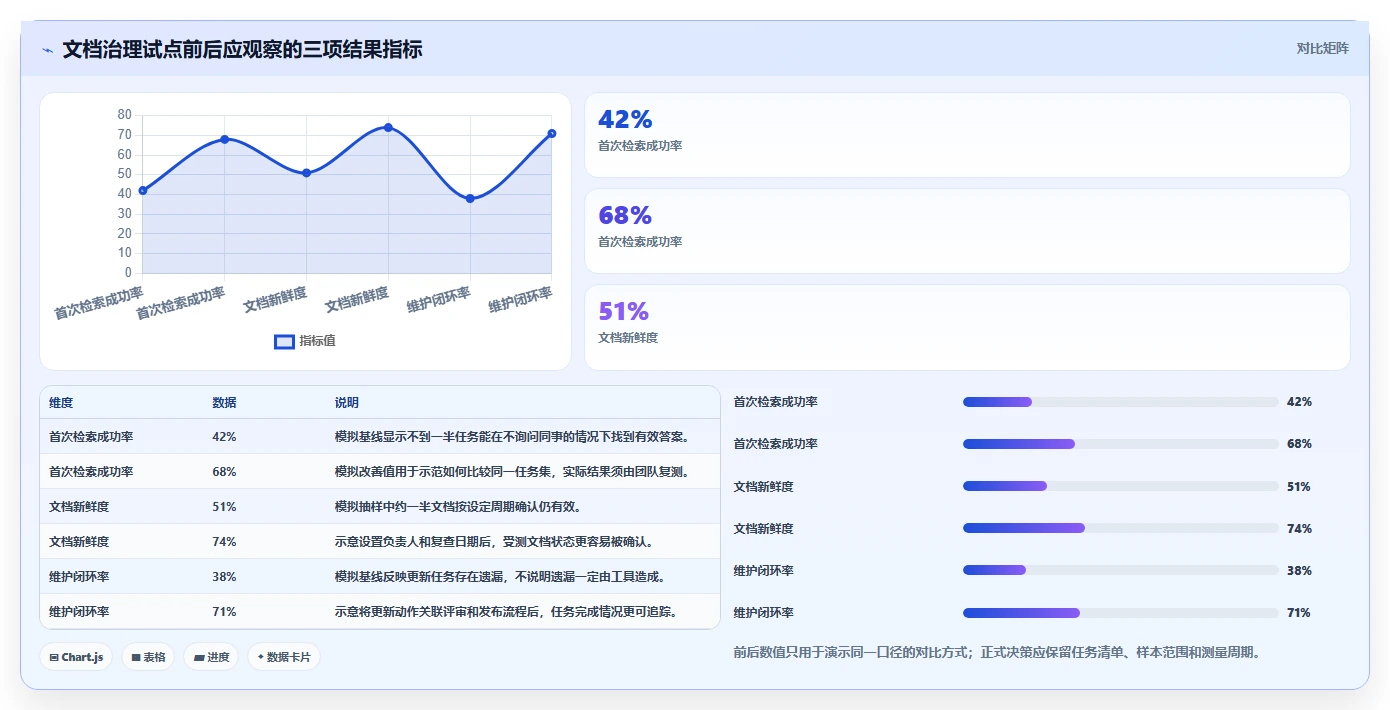Select the Chart.js chip

[77, 657]
